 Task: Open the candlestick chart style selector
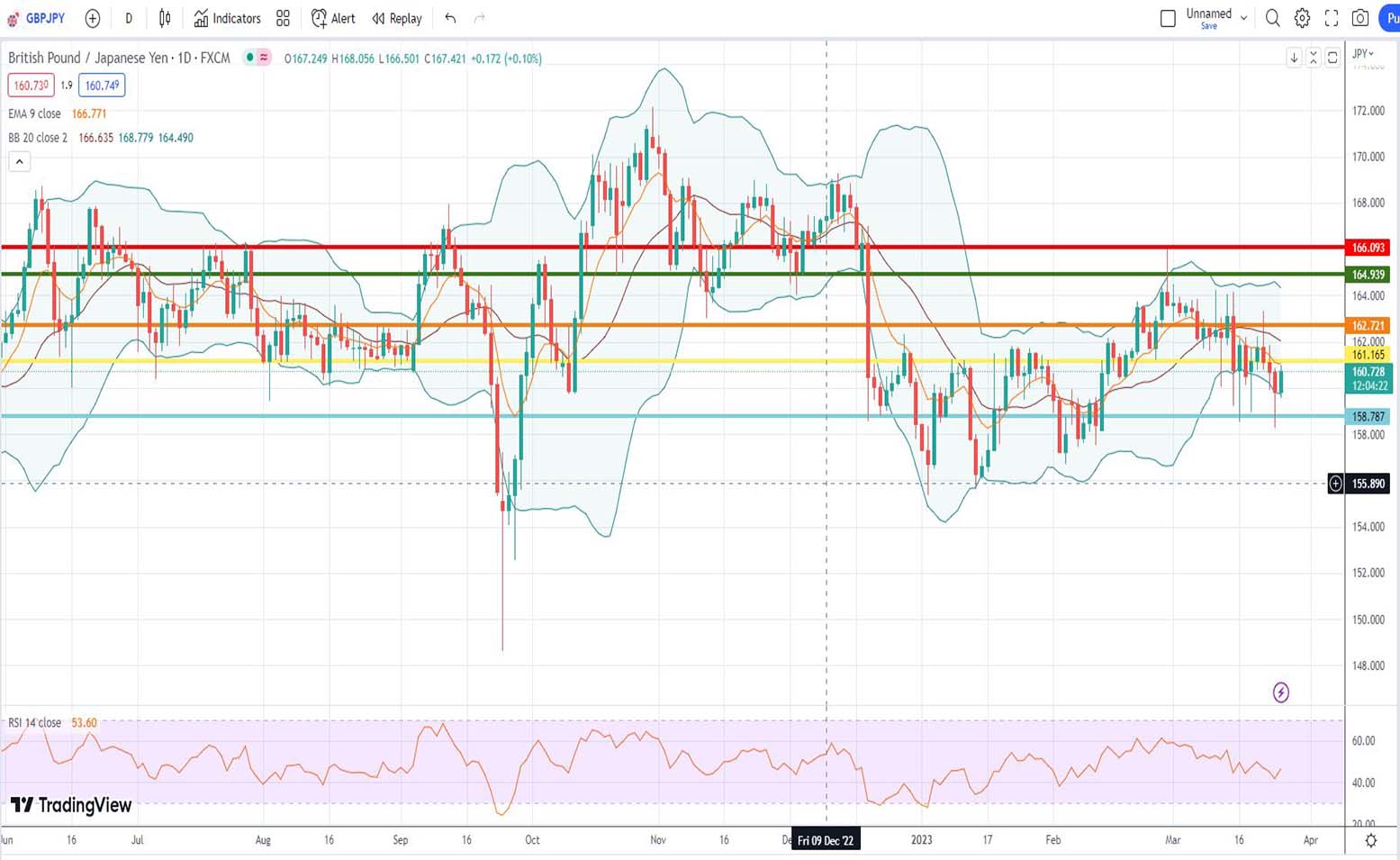(x=165, y=18)
